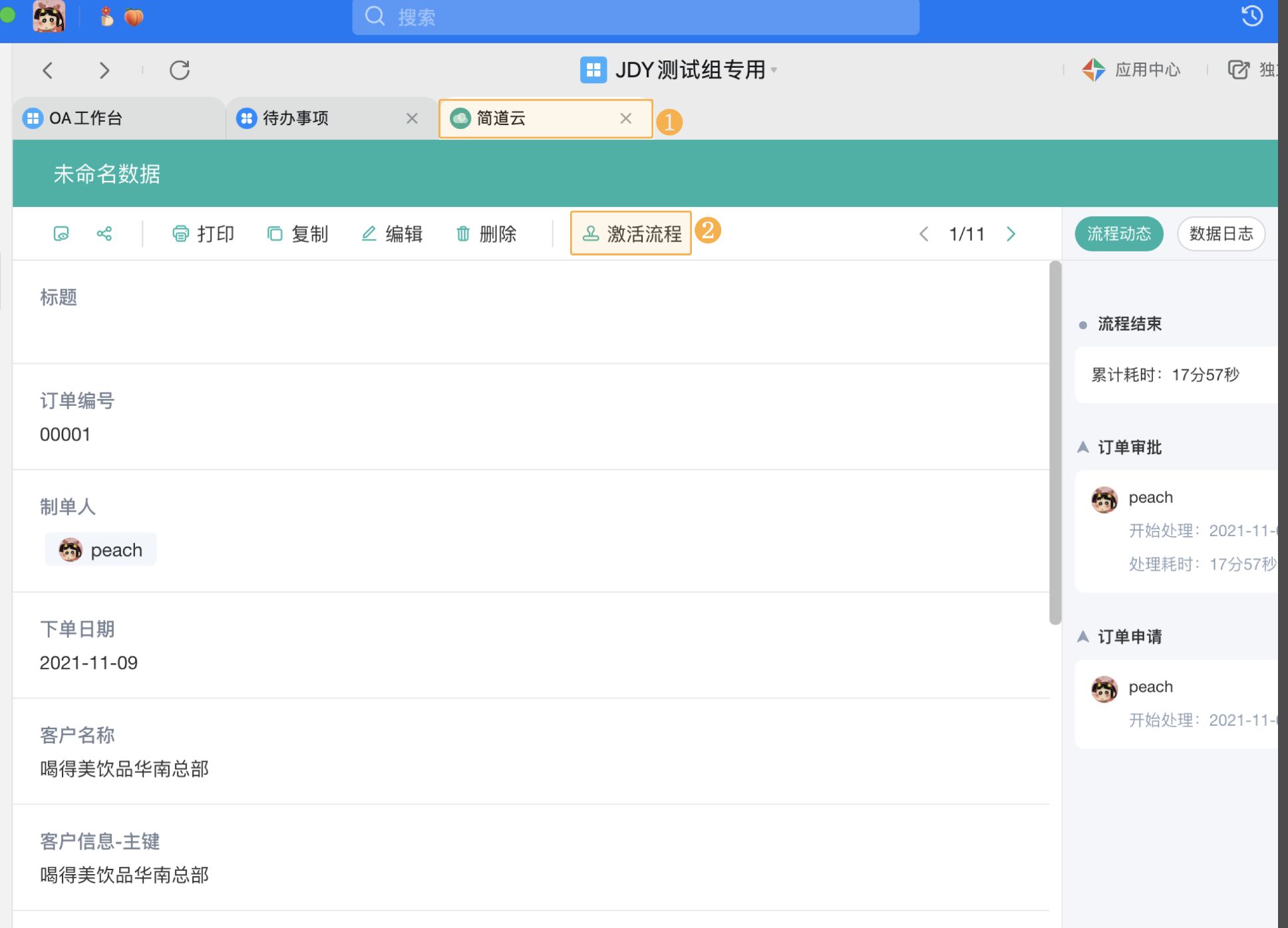
Task: Switch to the 数据日志 tab
Action: click(x=1220, y=233)
